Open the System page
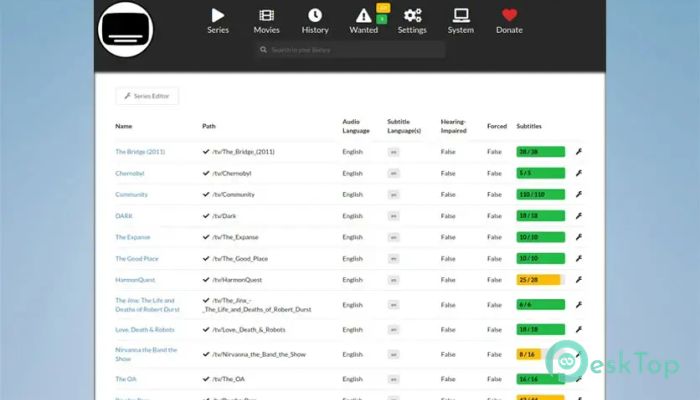This screenshot has height=400, width=700. pos(461,21)
